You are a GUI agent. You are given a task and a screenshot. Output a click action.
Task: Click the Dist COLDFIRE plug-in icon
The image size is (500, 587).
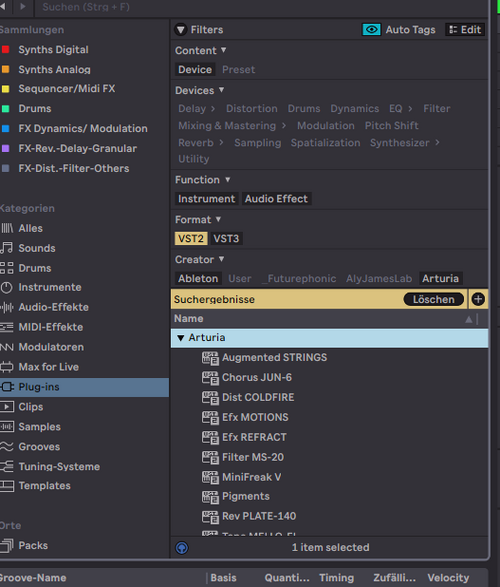click(x=210, y=398)
